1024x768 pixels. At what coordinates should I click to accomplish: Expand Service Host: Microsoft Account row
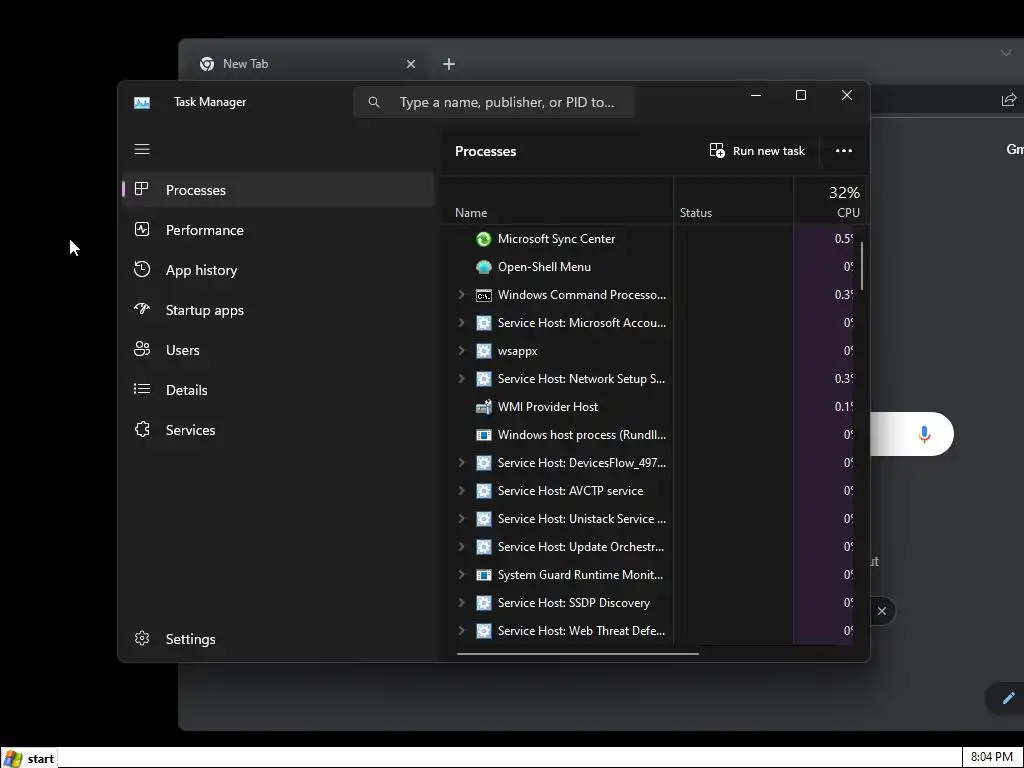pos(461,323)
